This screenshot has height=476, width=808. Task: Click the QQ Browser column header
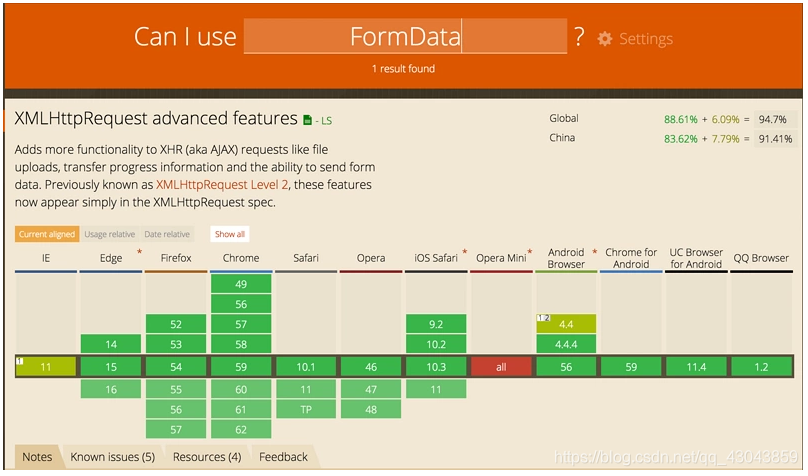click(761, 258)
